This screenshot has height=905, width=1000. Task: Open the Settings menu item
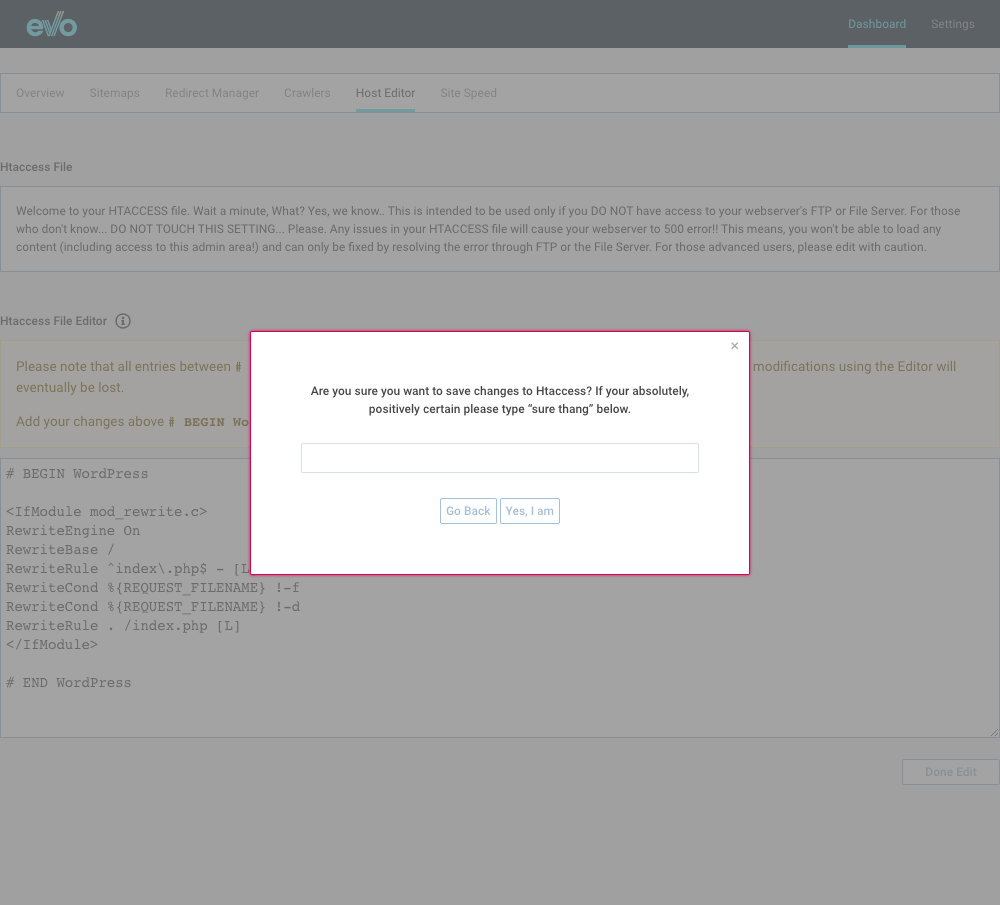952,24
